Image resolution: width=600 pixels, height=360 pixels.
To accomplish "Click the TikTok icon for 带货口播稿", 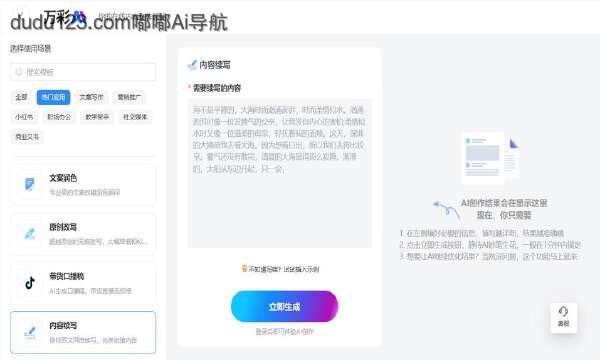I will point(30,283).
